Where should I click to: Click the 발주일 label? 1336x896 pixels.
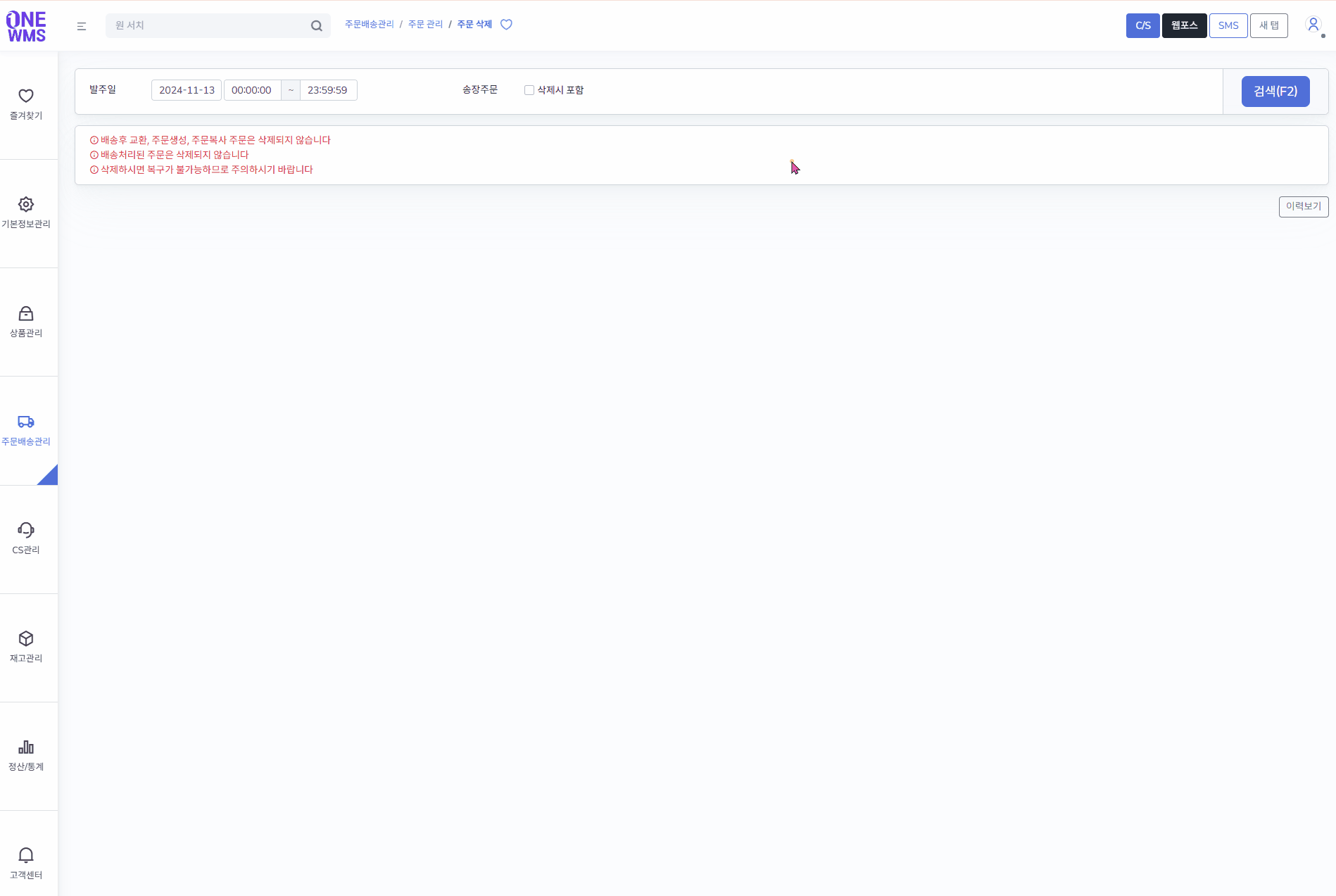pos(103,89)
